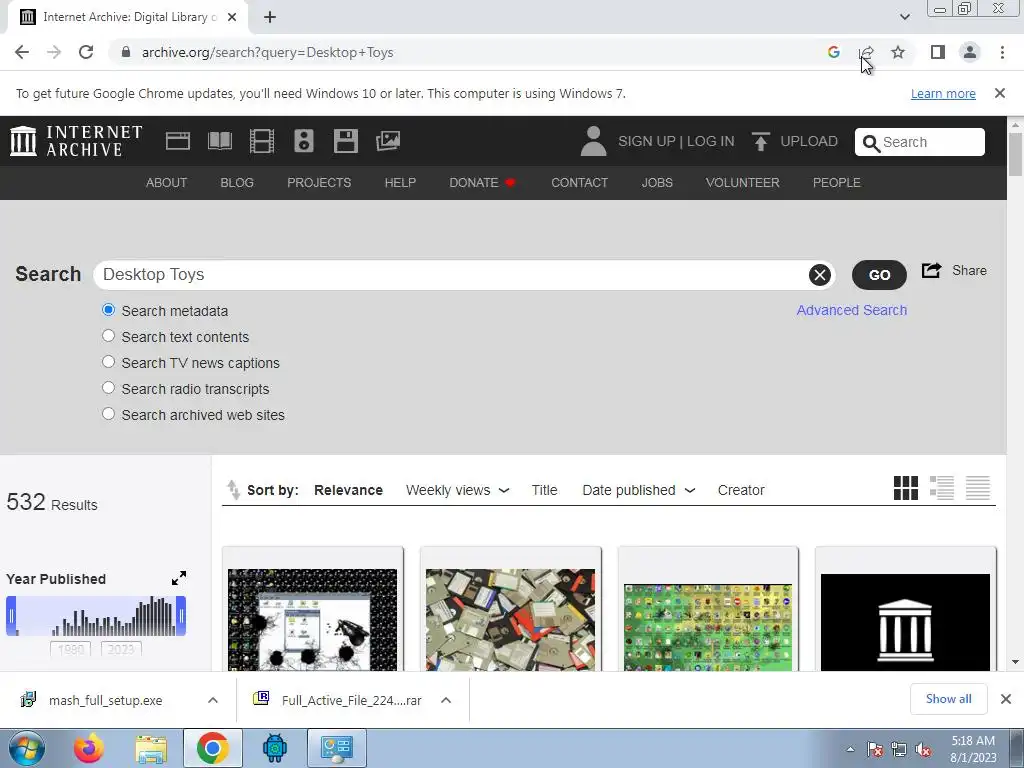Screen dimensions: 1024x768
Task: Click the GO search button
Action: click(879, 275)
